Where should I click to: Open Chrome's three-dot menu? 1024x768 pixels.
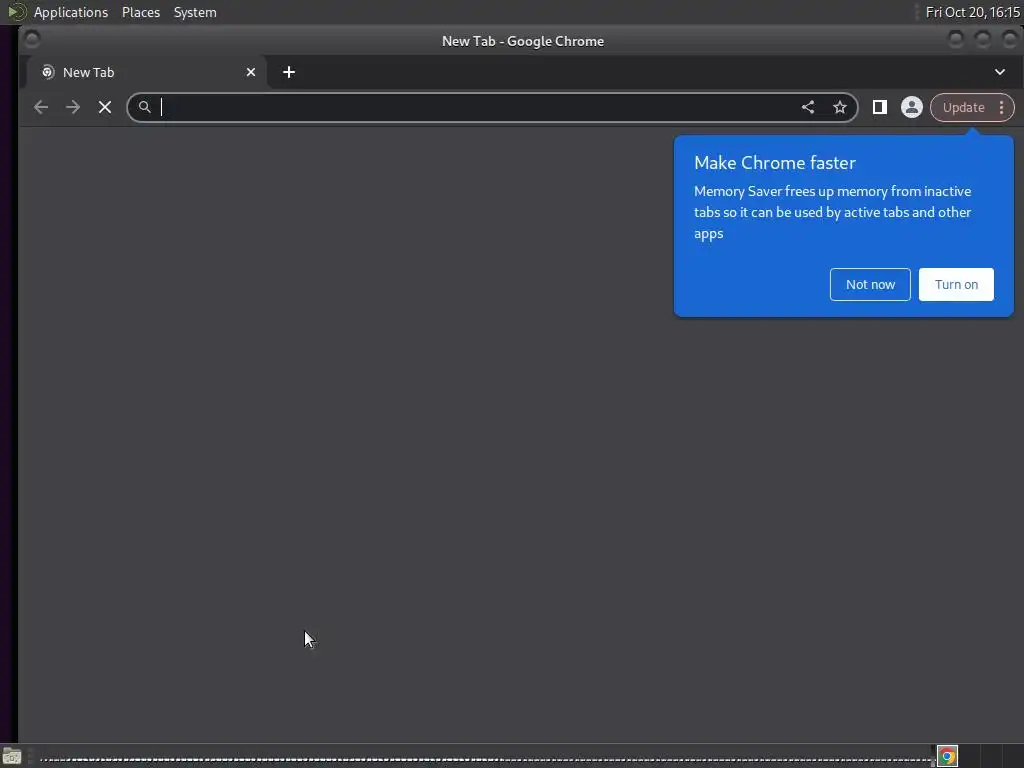pyautogui.click(x=1002, y=108)
